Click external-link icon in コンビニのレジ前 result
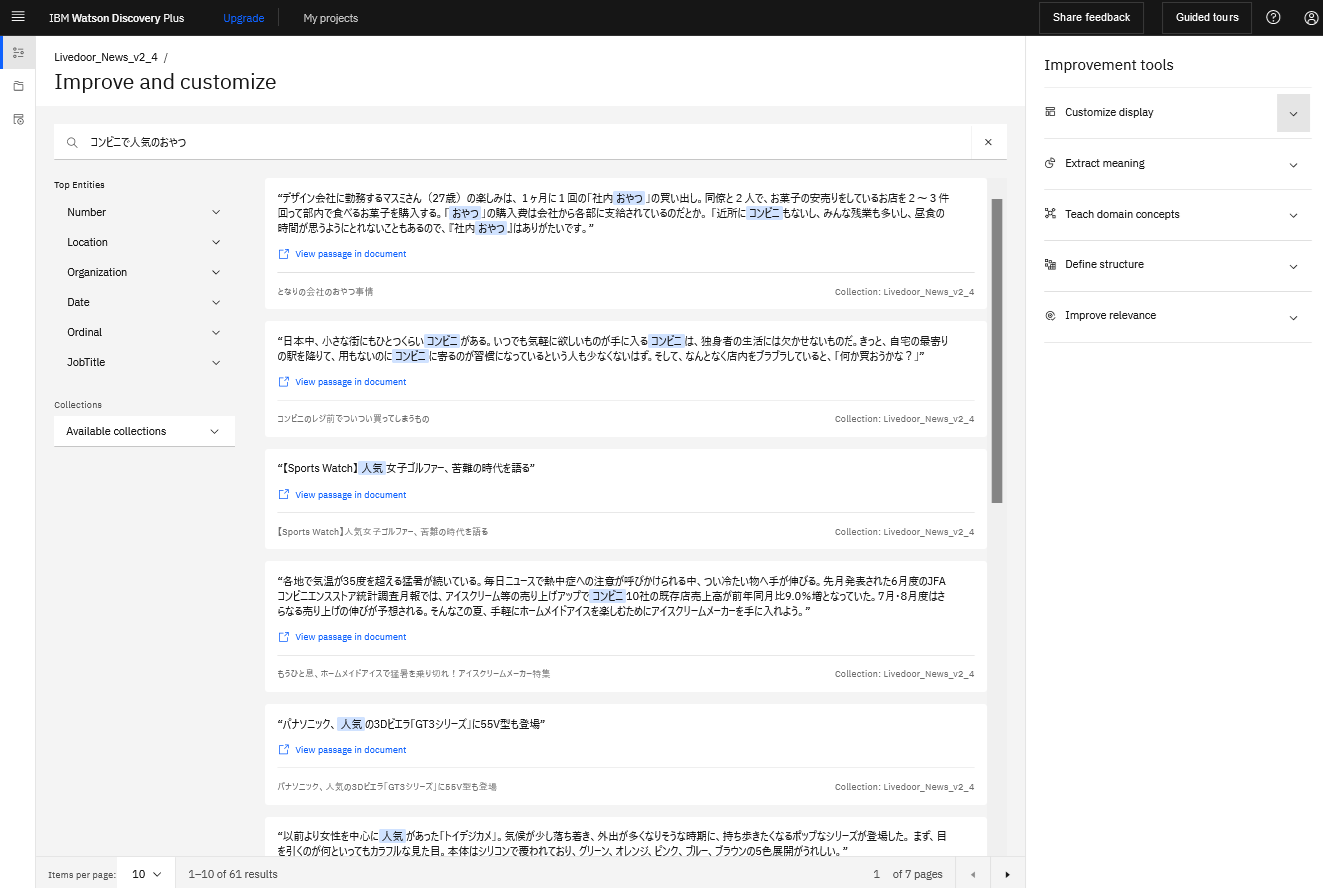The width and height of the screenshot is (1323, 888). 284,382
